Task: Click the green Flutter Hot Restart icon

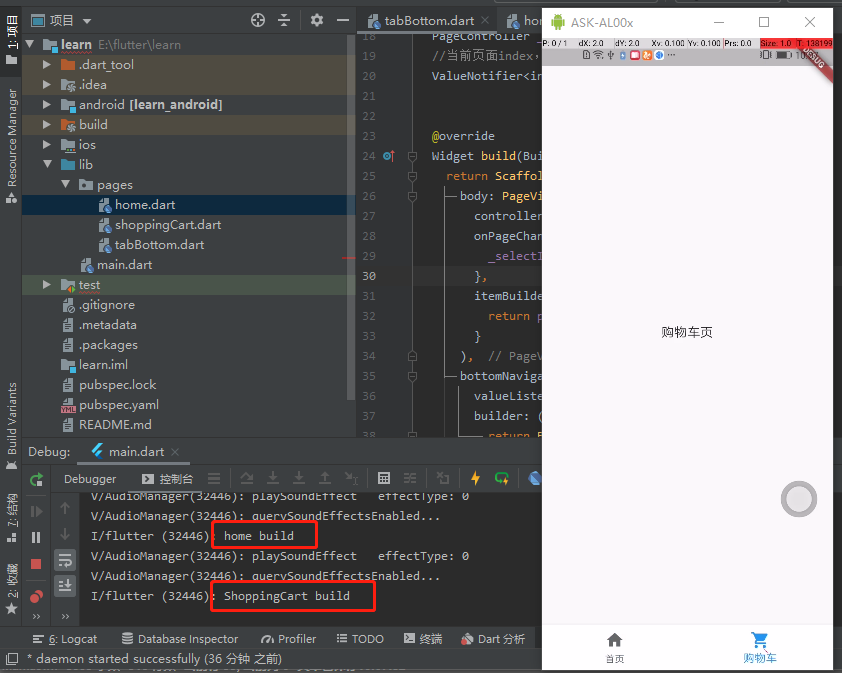Action: click(x=503, y=479)
